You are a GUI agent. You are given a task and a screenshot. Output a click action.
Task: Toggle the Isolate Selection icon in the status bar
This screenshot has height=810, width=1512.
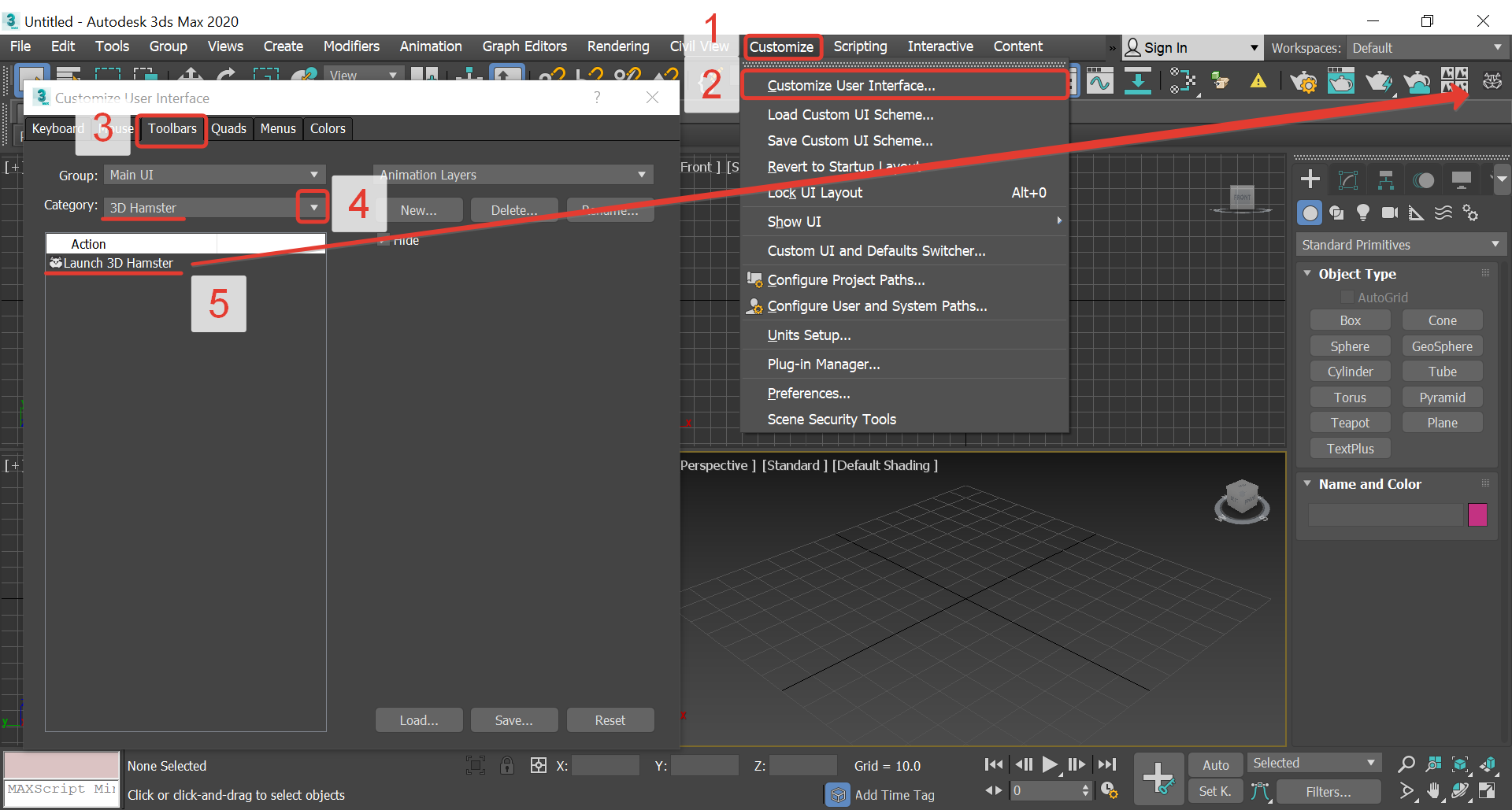point(476,765)
